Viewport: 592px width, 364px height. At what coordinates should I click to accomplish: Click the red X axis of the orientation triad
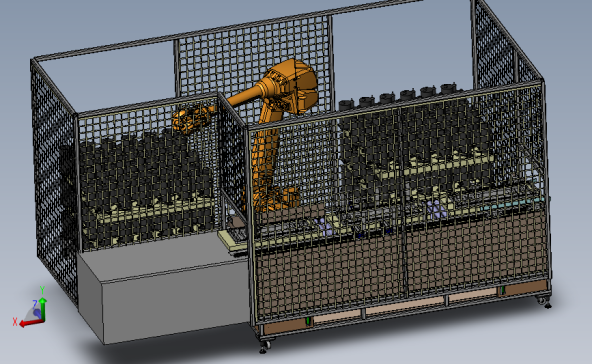(x=31, y=323)
